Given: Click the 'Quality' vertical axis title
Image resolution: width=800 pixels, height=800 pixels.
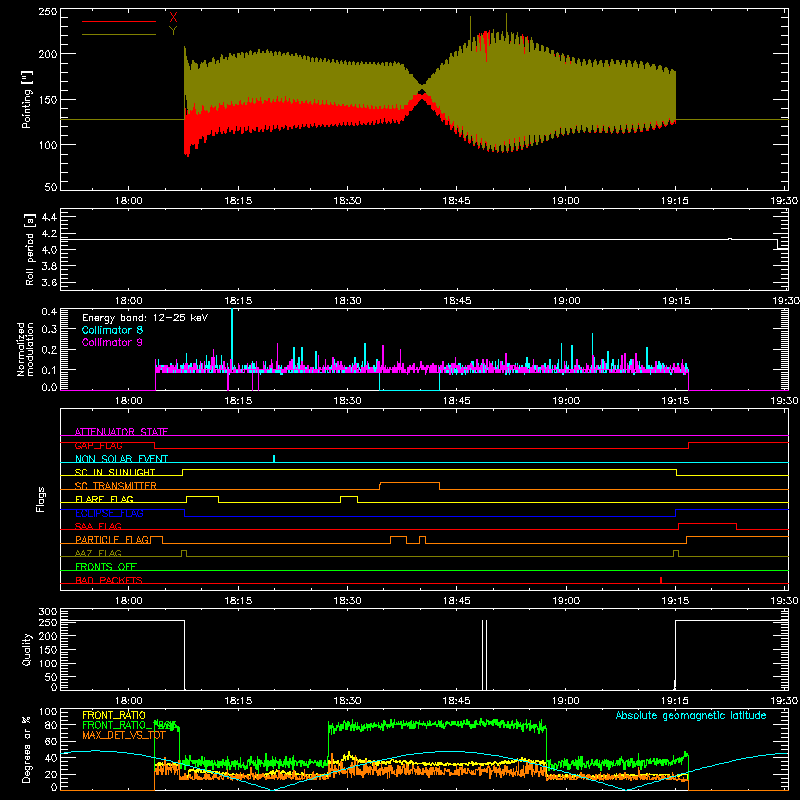Looking at the screenshot, I should [x=27, y=649].
